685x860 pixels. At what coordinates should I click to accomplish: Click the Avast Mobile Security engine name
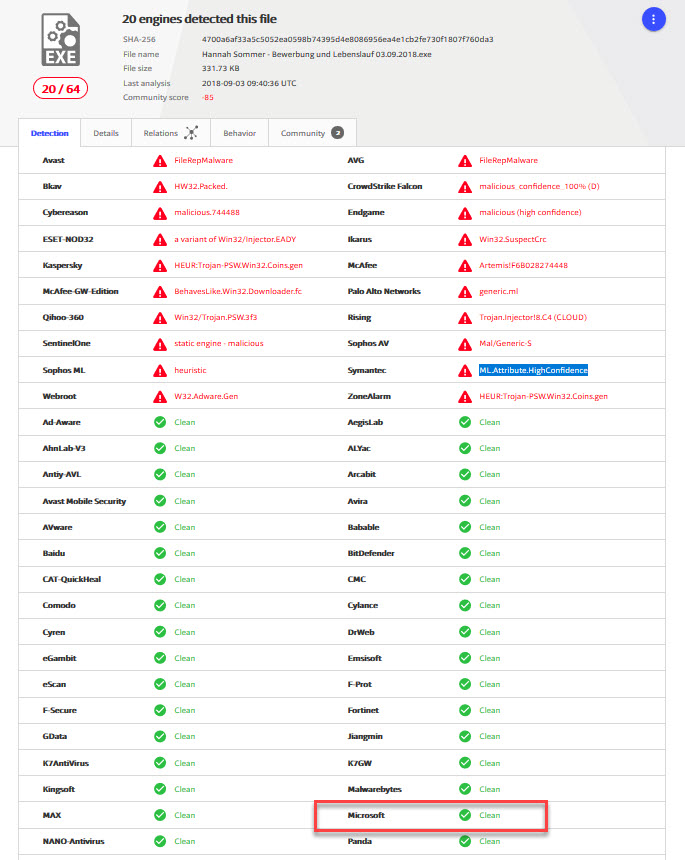(84, 501)
